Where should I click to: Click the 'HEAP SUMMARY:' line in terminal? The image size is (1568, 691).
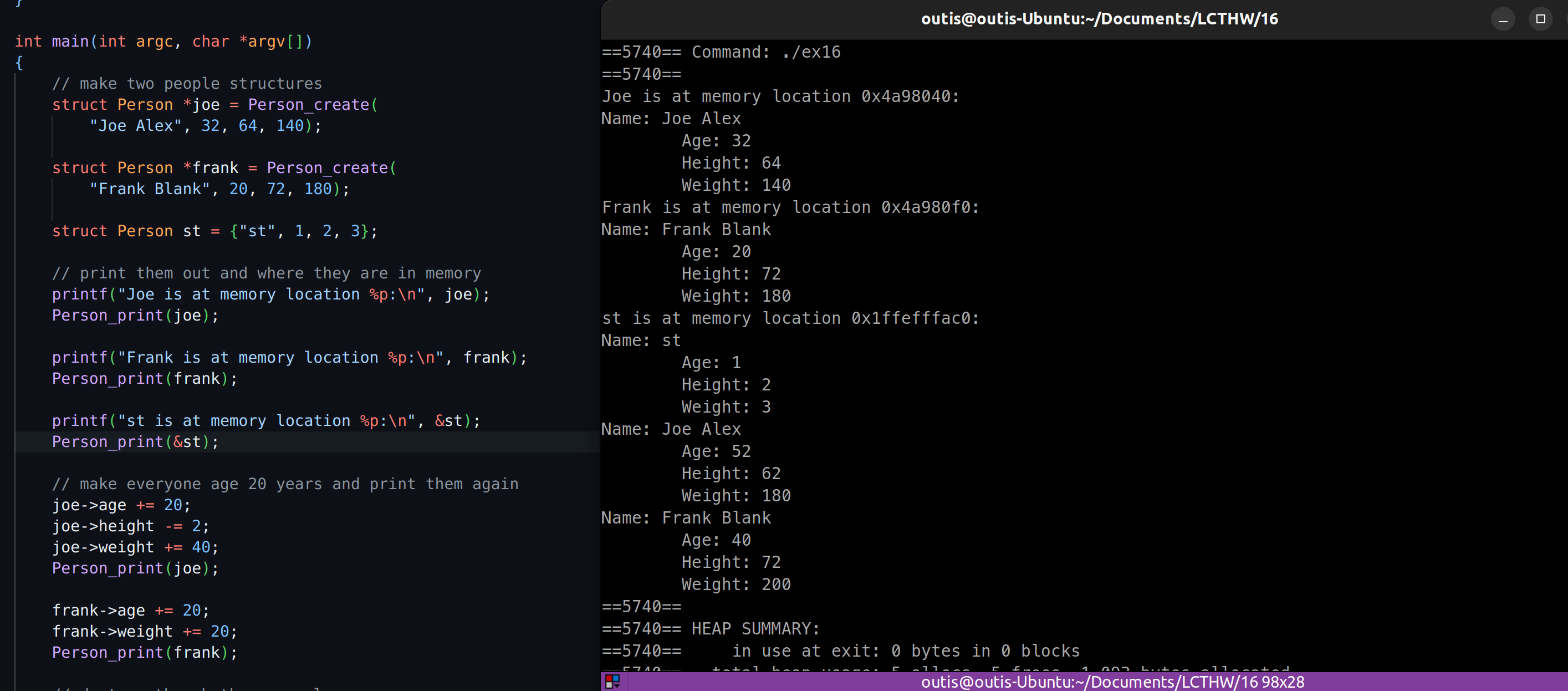pyautogui.click(x=755, y=628)
